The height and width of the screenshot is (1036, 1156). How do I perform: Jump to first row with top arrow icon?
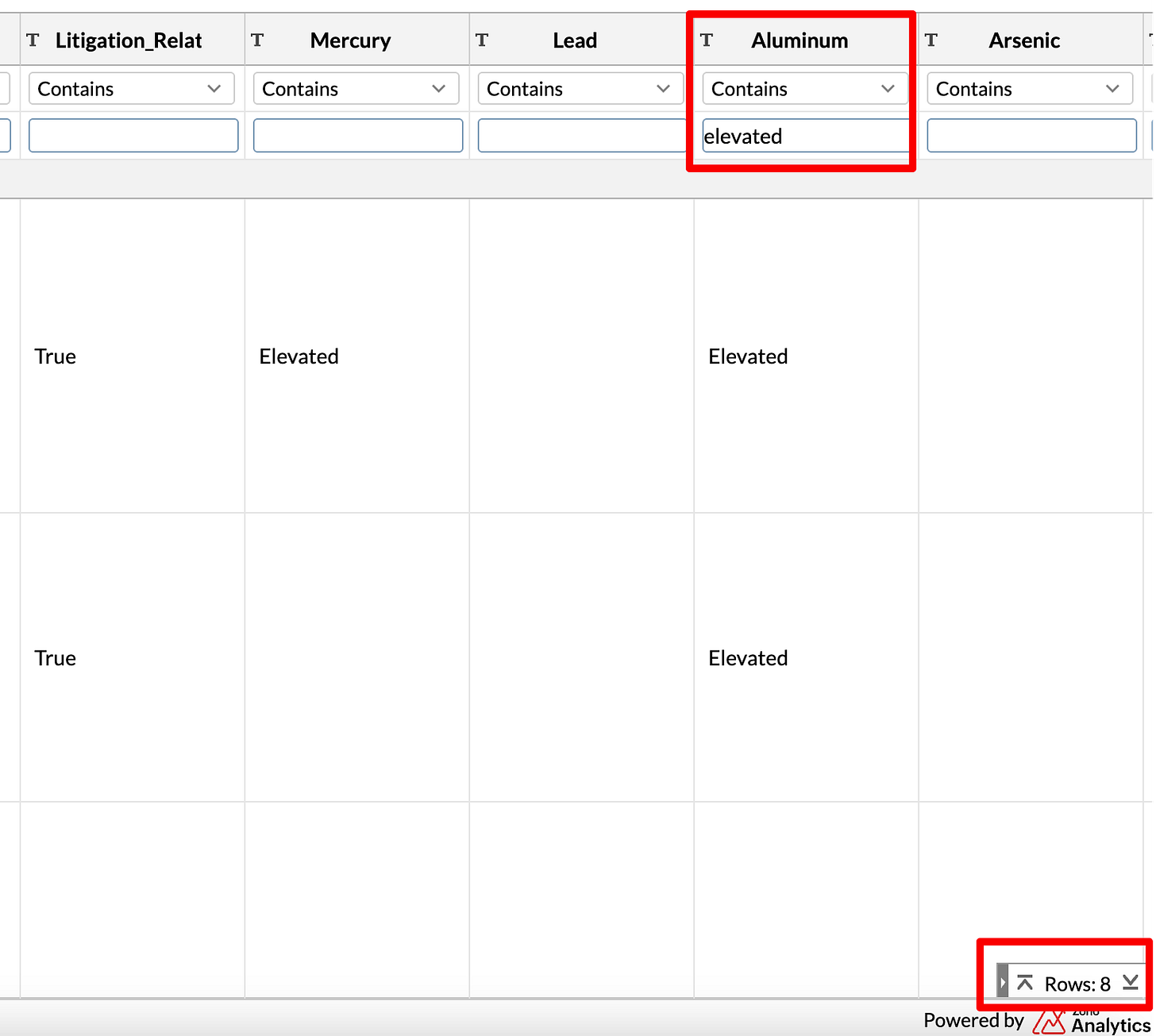click(1025, 983)
